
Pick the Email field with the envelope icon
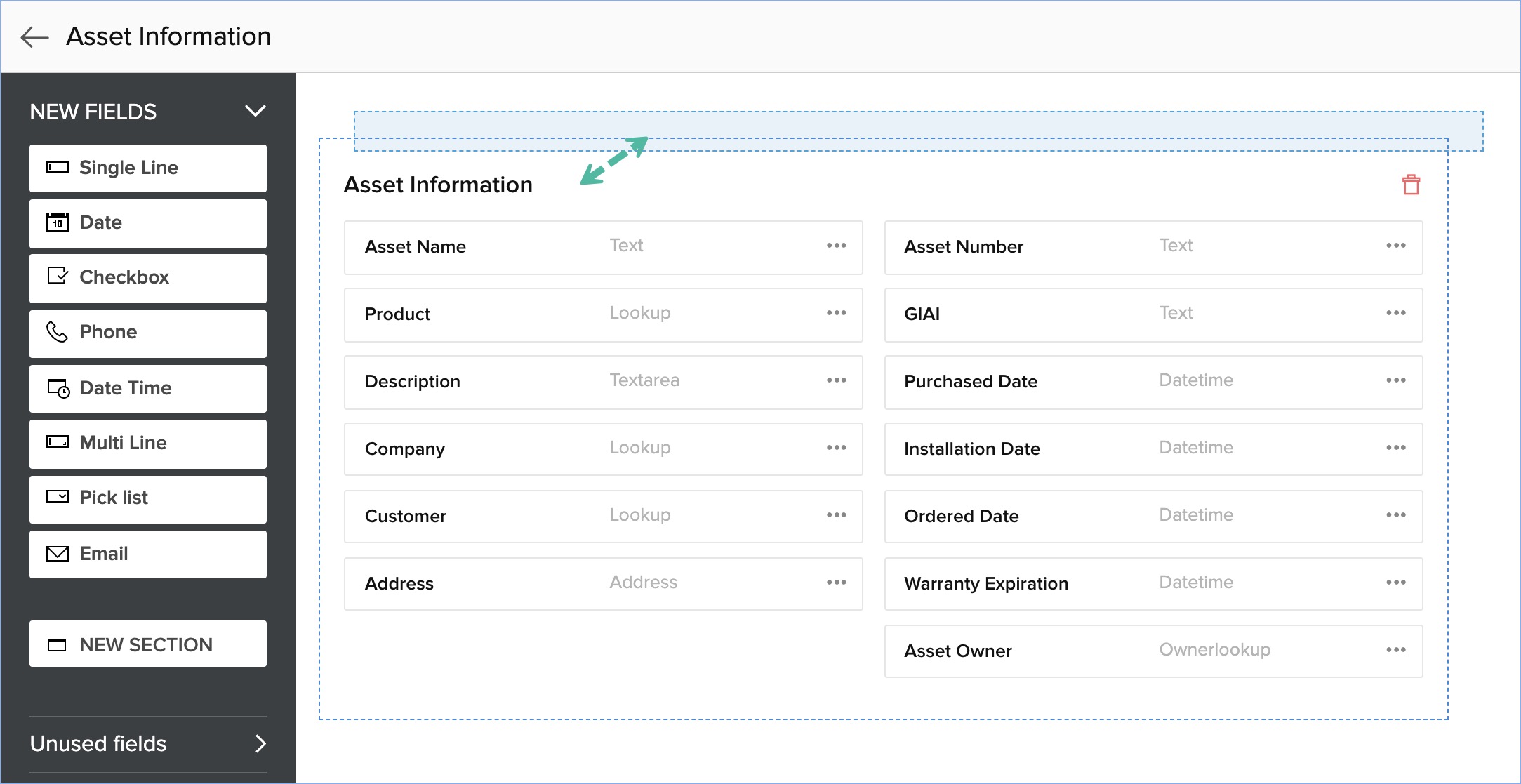(x=148, y=554)
